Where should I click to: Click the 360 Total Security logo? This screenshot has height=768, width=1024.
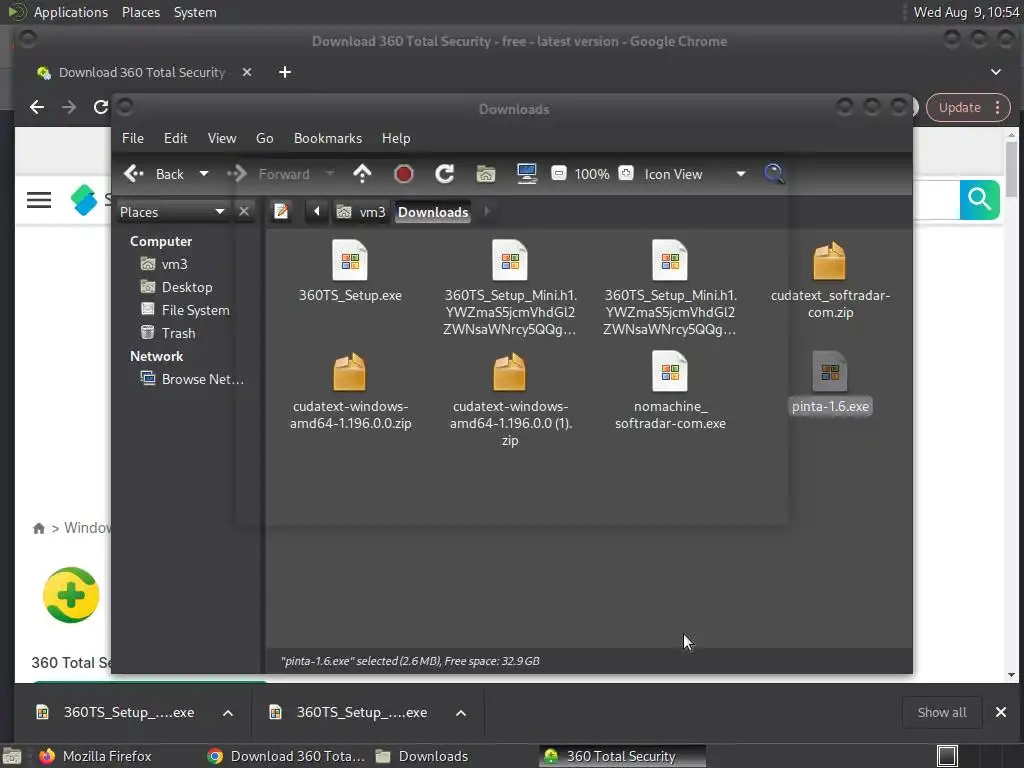point(71,595)
